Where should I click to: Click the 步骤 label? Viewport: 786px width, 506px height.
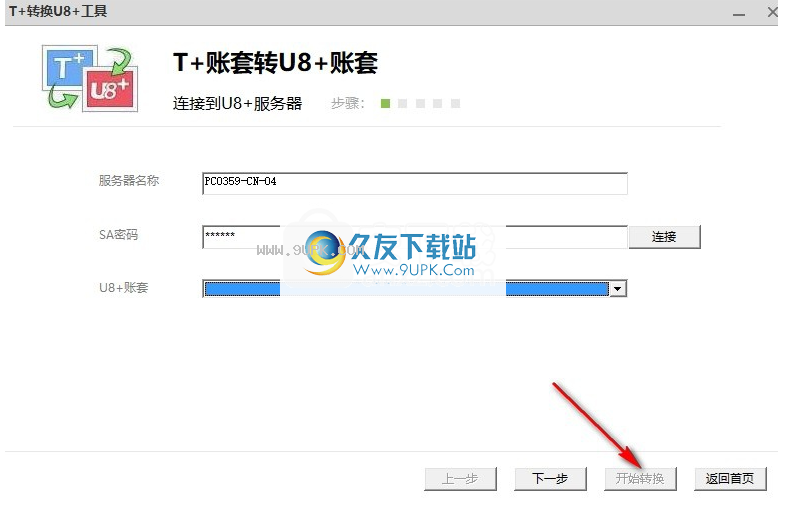347,103
